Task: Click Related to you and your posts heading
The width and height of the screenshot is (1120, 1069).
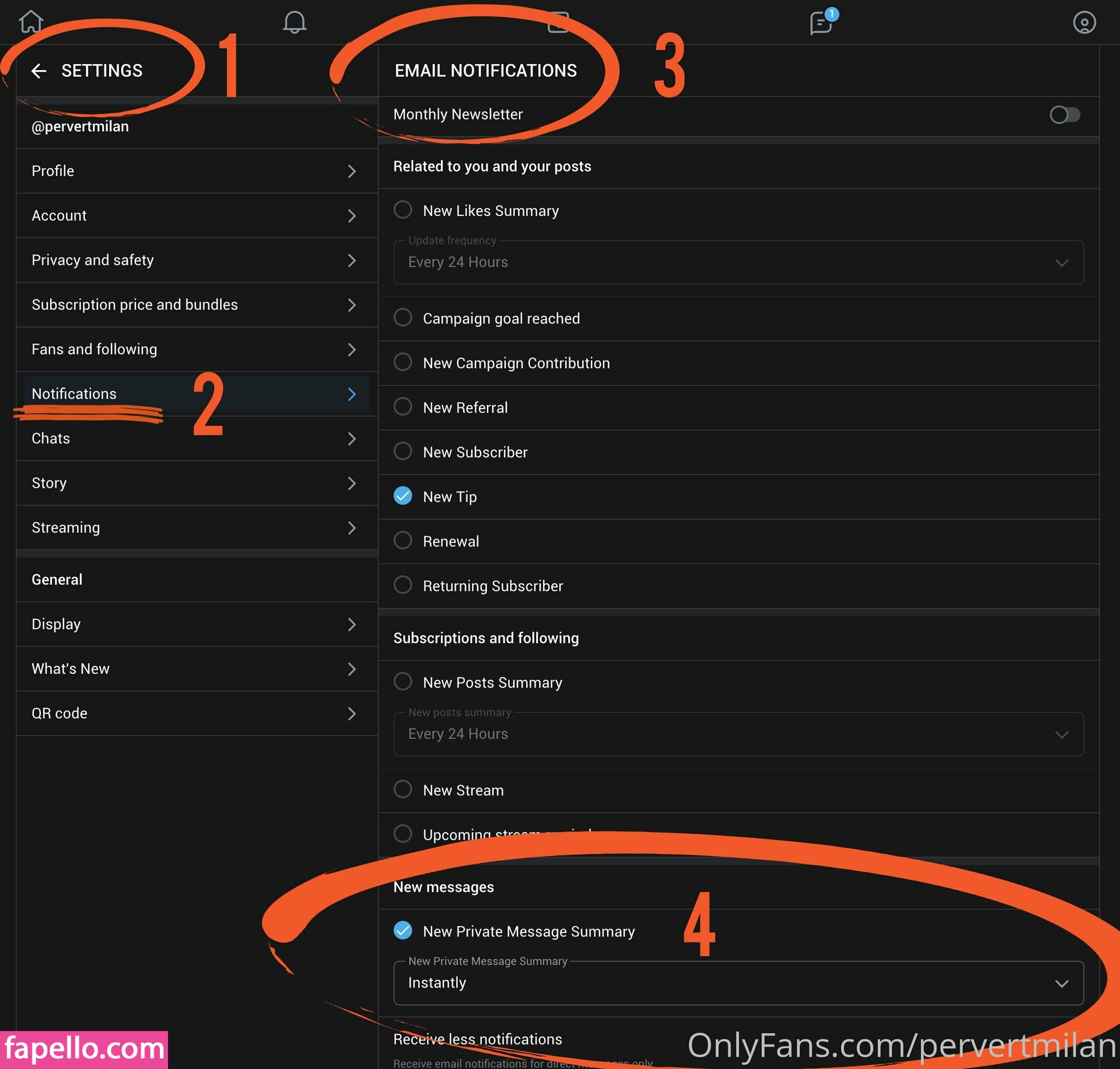Action: [x=492, y=166]
